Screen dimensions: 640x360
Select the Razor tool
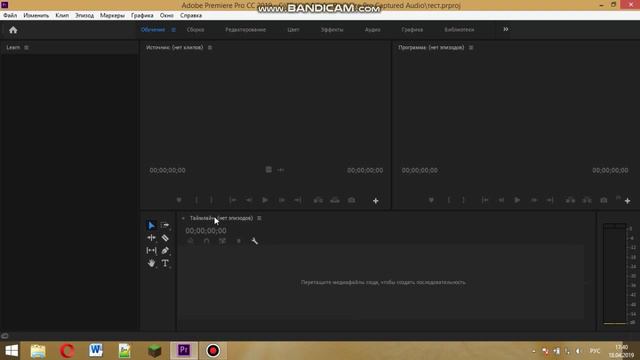coord(165,238)
